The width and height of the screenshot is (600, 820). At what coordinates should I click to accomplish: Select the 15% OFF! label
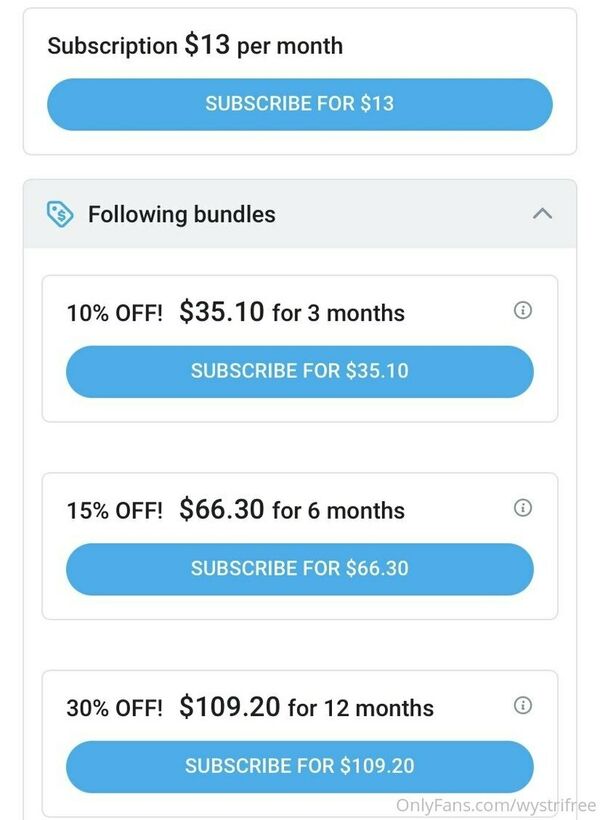coord(115,511)
